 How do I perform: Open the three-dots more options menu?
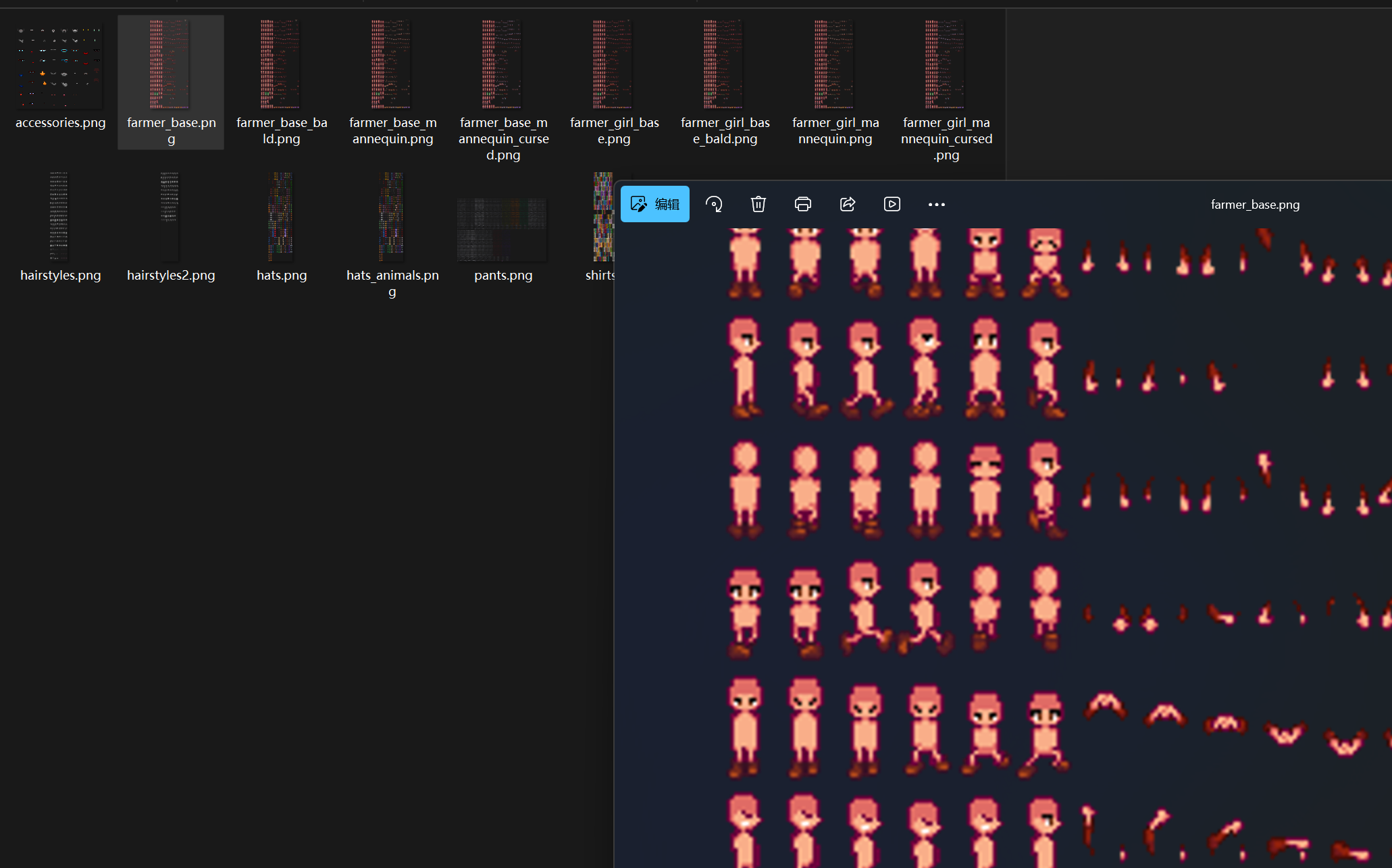click(936, 204)
